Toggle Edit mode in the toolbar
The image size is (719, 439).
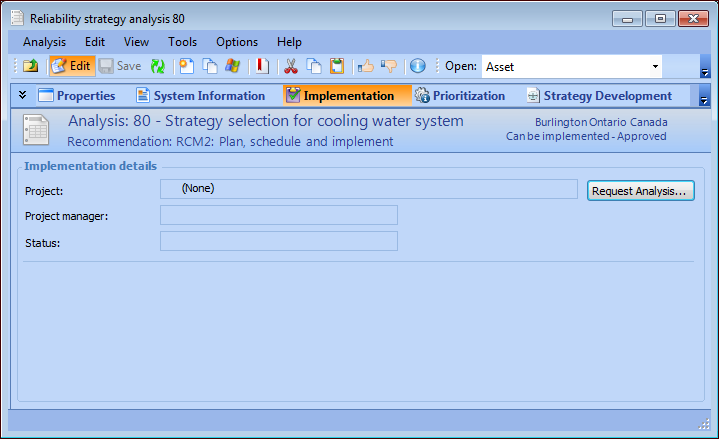(x=72, y=66)
